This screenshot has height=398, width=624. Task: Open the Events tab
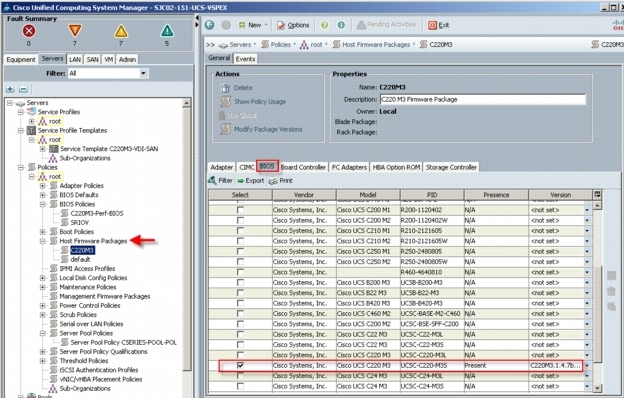point(245,59)
